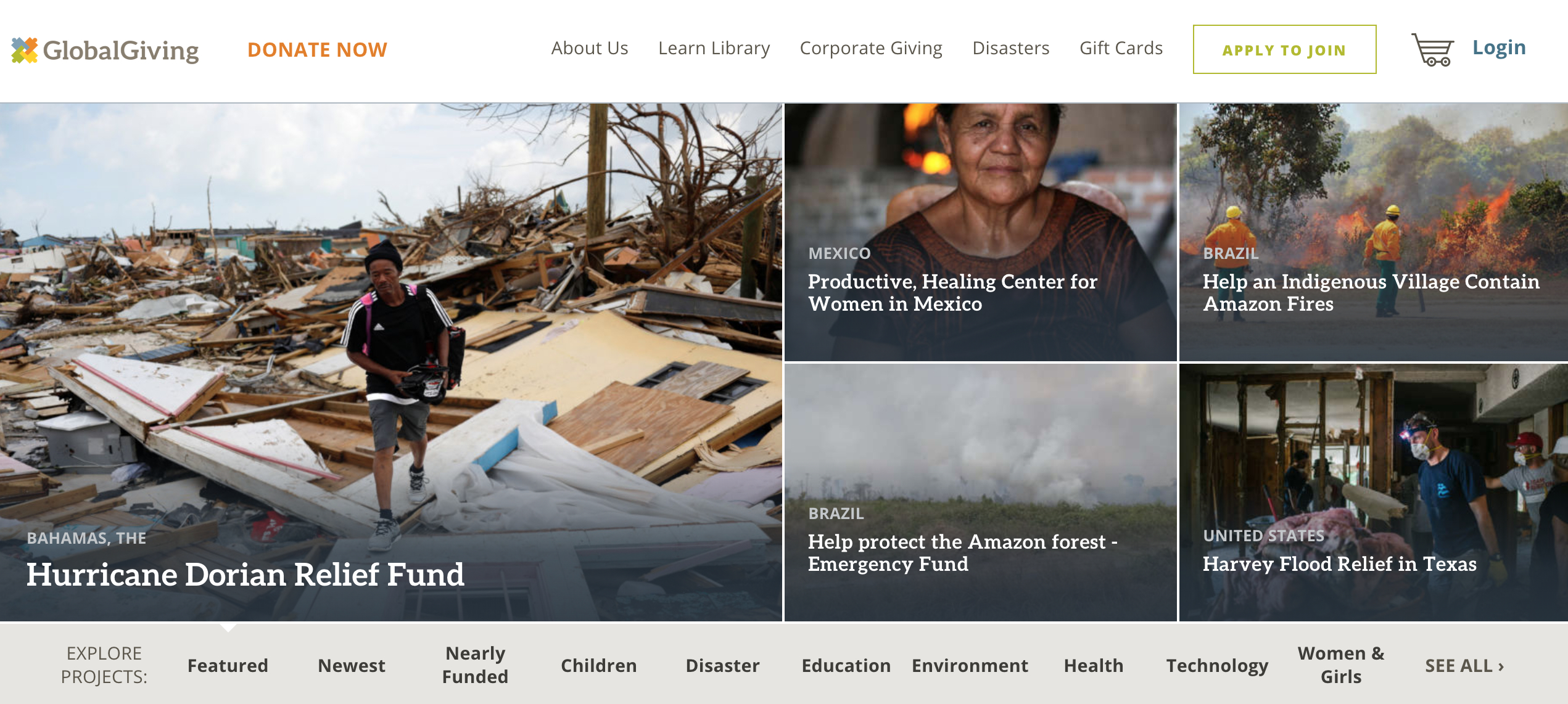Open Harvey Flood Relief in Texas tile
1568x704 pixels.
[1373, 493]
